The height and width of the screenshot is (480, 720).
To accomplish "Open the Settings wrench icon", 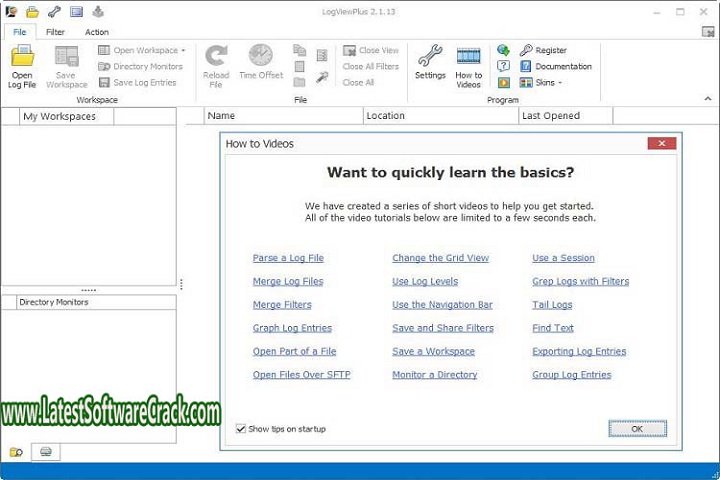I will click(430, 58).
